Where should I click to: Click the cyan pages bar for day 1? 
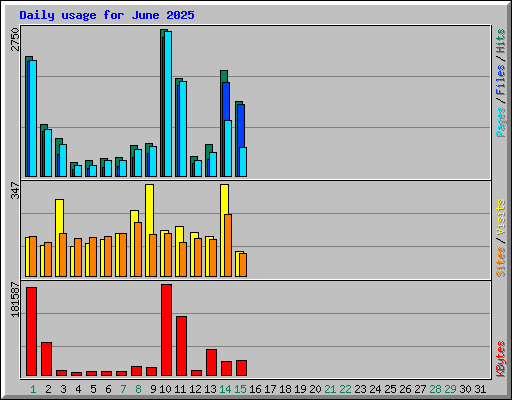click(33, 118)
